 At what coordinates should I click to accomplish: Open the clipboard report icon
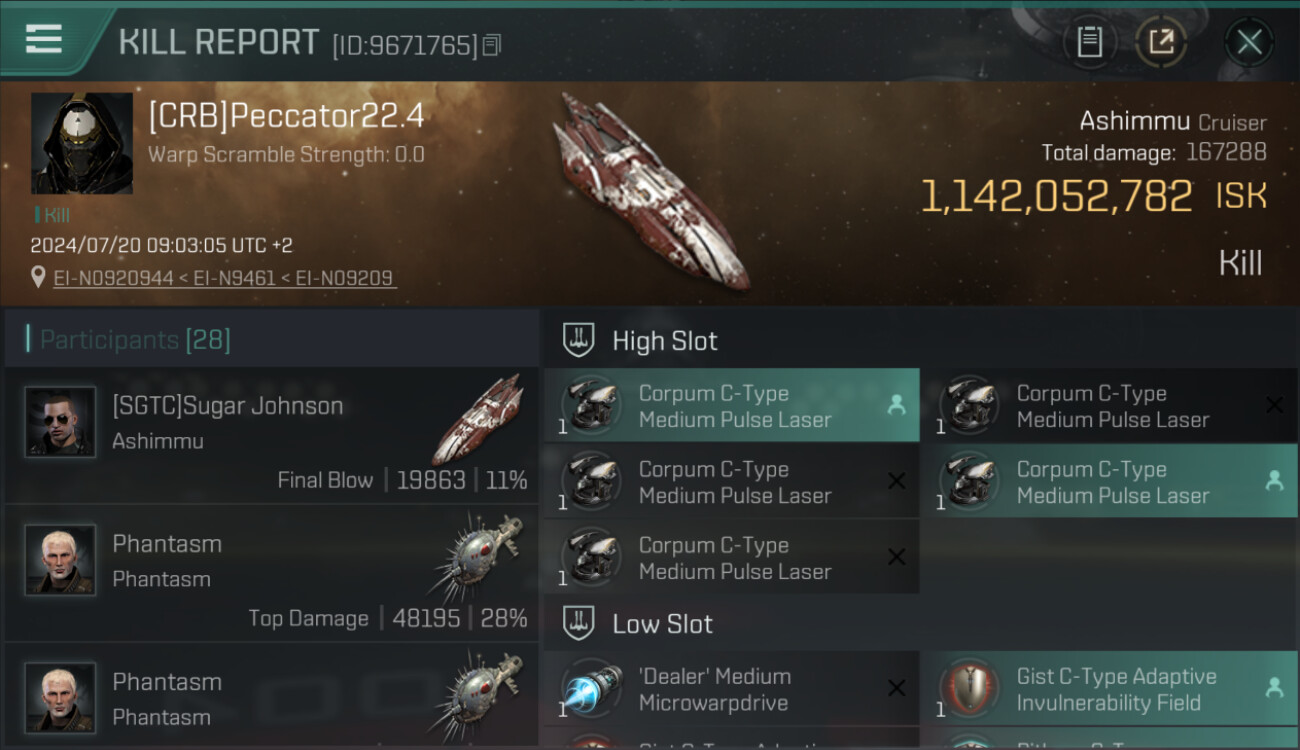coord(1089,41)
